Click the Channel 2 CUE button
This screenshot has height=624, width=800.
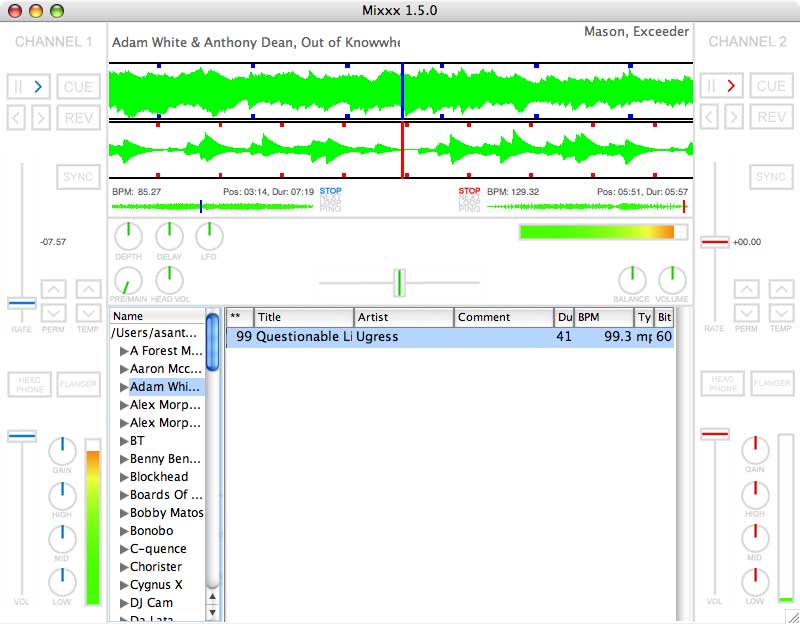[x=771, y=86]
